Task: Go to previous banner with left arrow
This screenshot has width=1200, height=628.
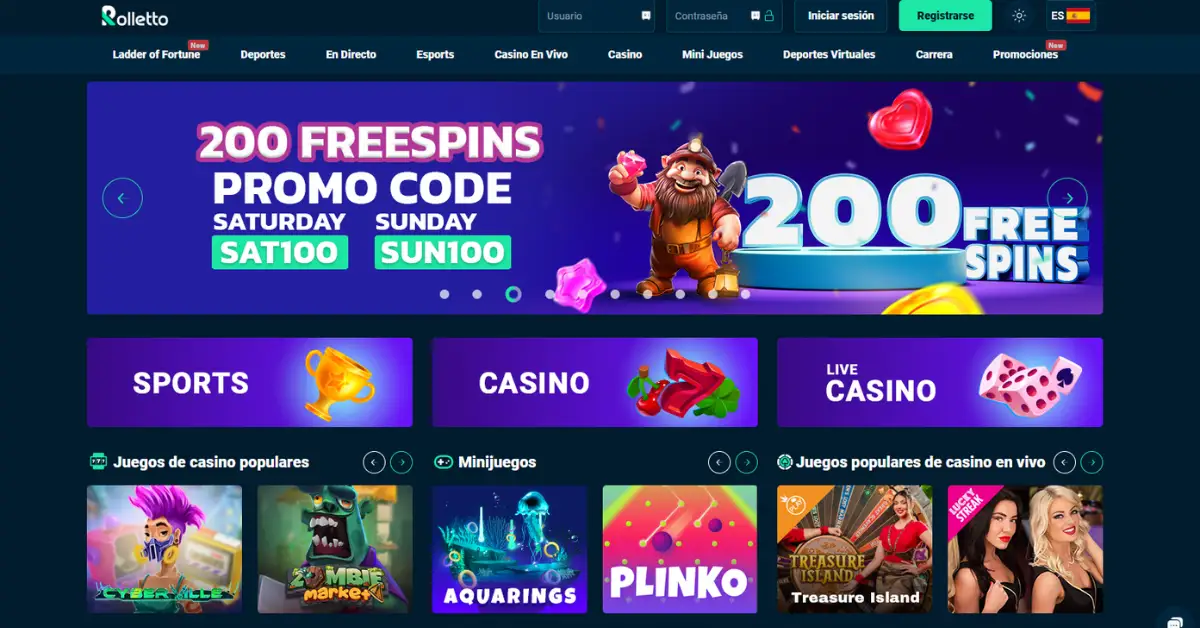Action: tap(122, 198)
